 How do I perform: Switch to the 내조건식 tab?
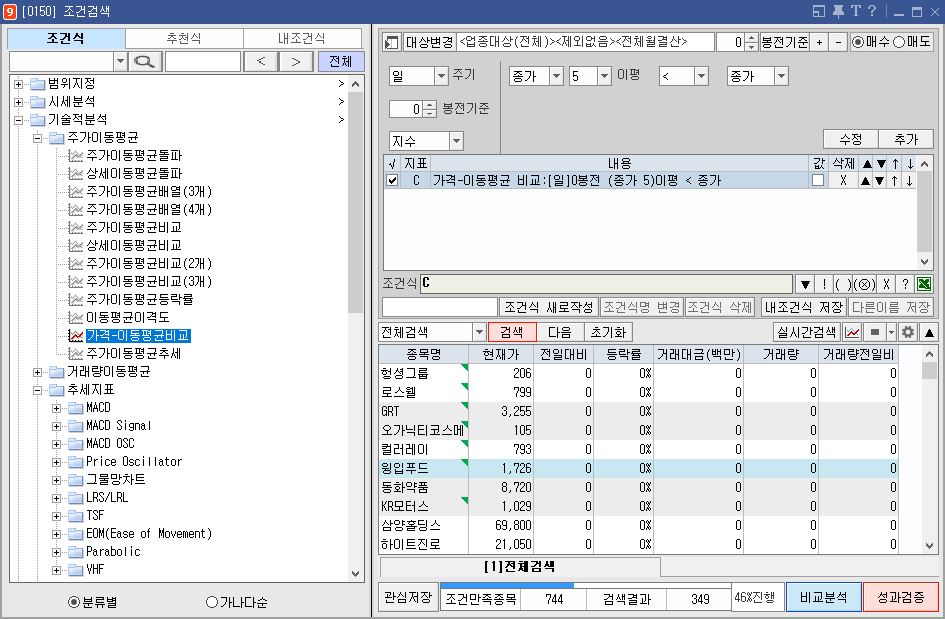[x=302, y=37]
